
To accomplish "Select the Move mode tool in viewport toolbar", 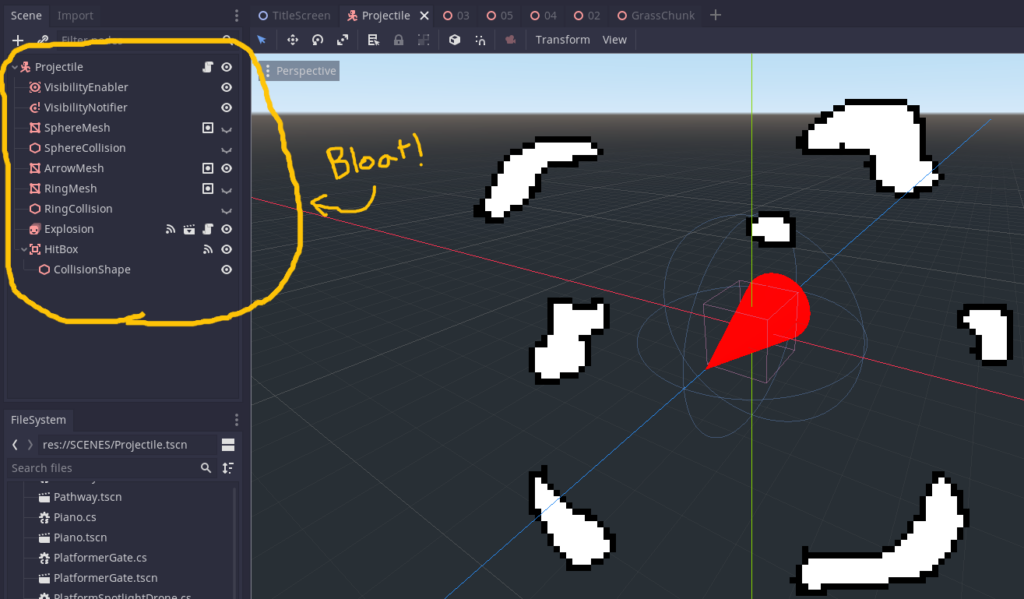I will point(293,40).
